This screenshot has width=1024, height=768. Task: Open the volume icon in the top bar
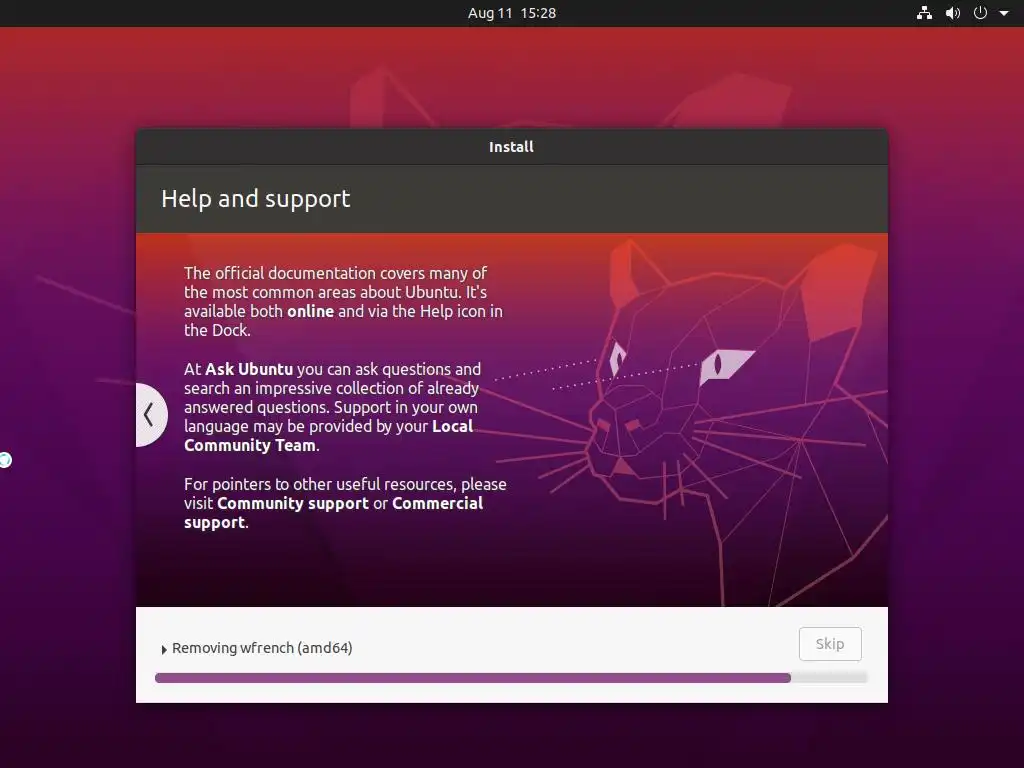pyautogui.click(x=953, y=13)
